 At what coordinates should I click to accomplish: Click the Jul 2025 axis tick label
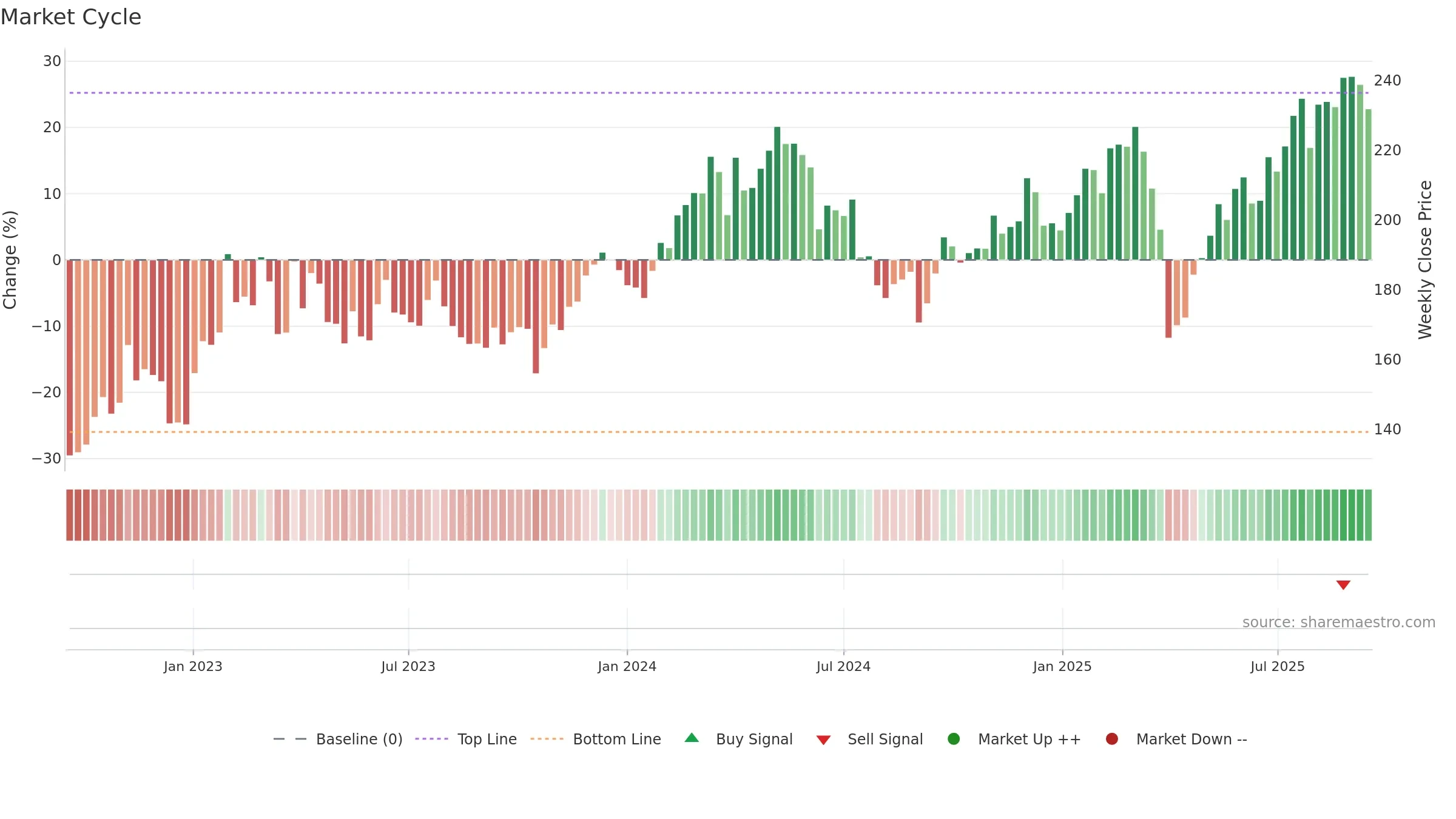[1277, 666]
